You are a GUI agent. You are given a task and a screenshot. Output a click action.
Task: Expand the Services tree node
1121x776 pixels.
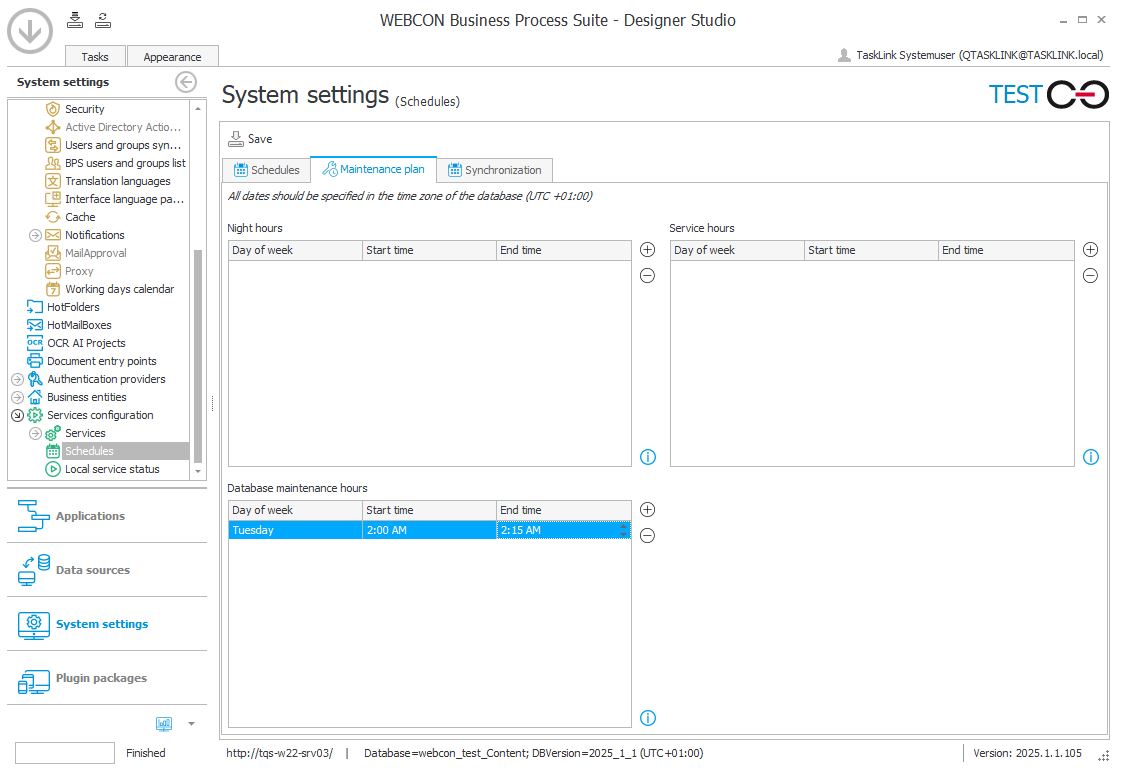[x=35, y=433]
